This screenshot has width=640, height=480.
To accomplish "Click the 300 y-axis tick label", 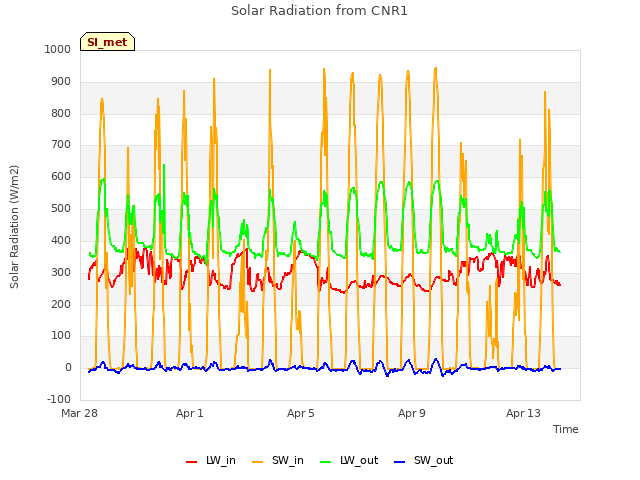I will (x=61, y=272).
